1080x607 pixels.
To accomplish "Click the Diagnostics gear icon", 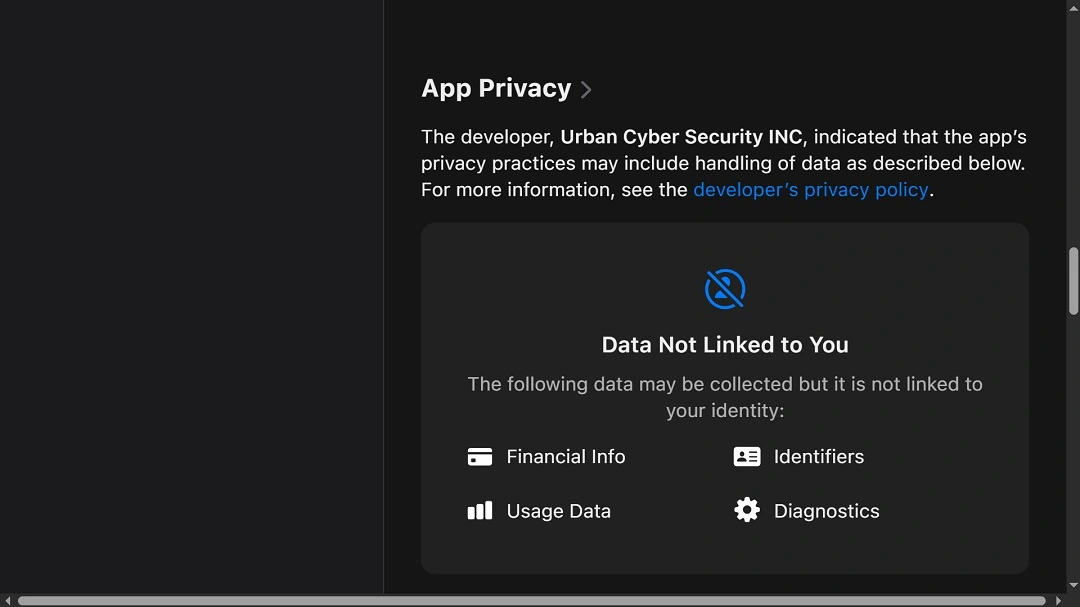I will click(747, 510).
